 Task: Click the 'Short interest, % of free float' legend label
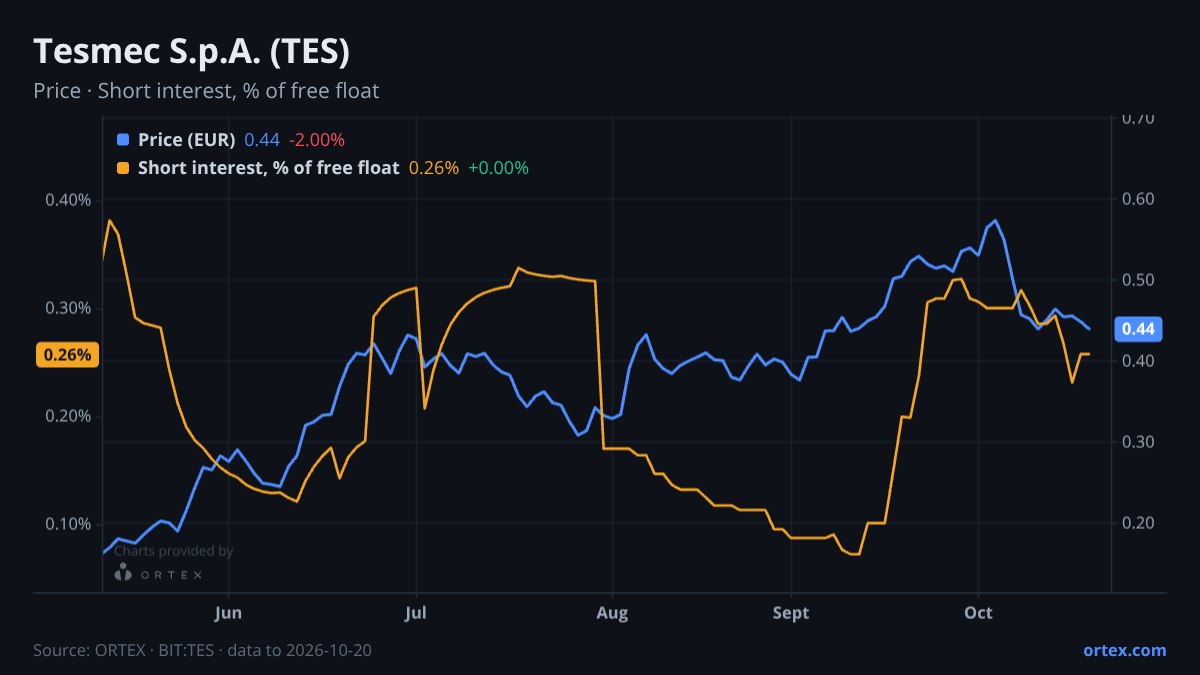268,168
